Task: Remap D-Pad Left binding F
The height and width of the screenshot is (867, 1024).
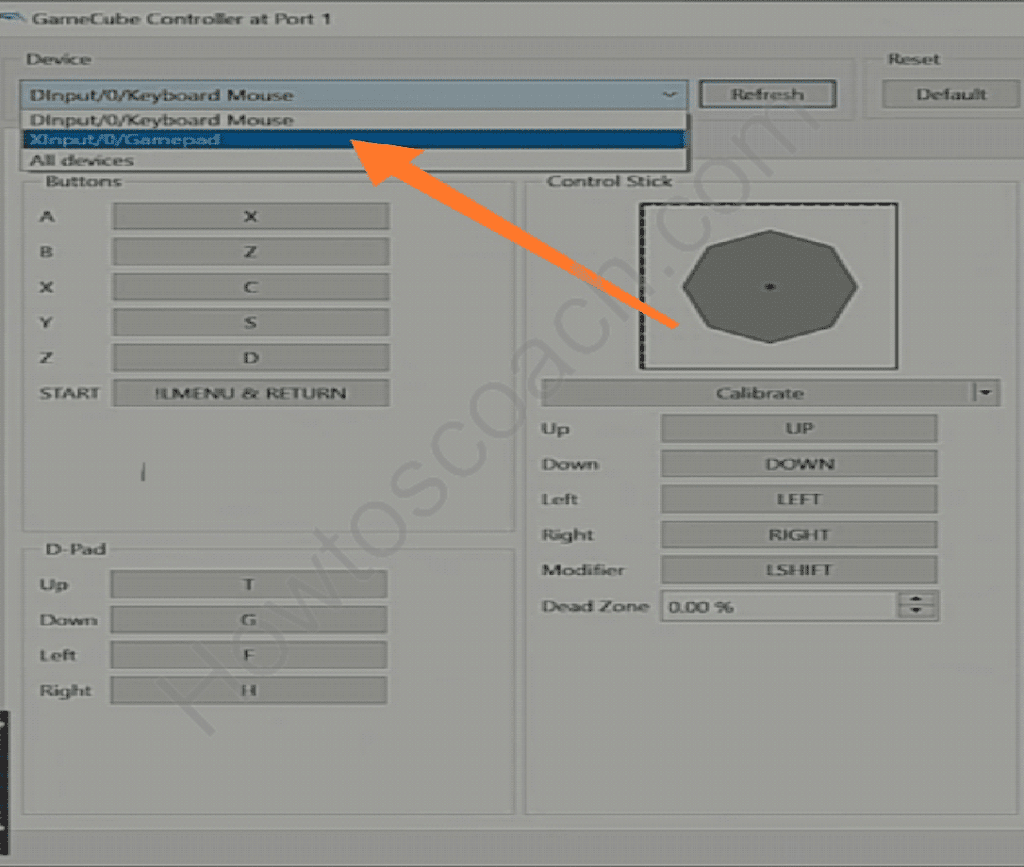Action: coord(249,655)
